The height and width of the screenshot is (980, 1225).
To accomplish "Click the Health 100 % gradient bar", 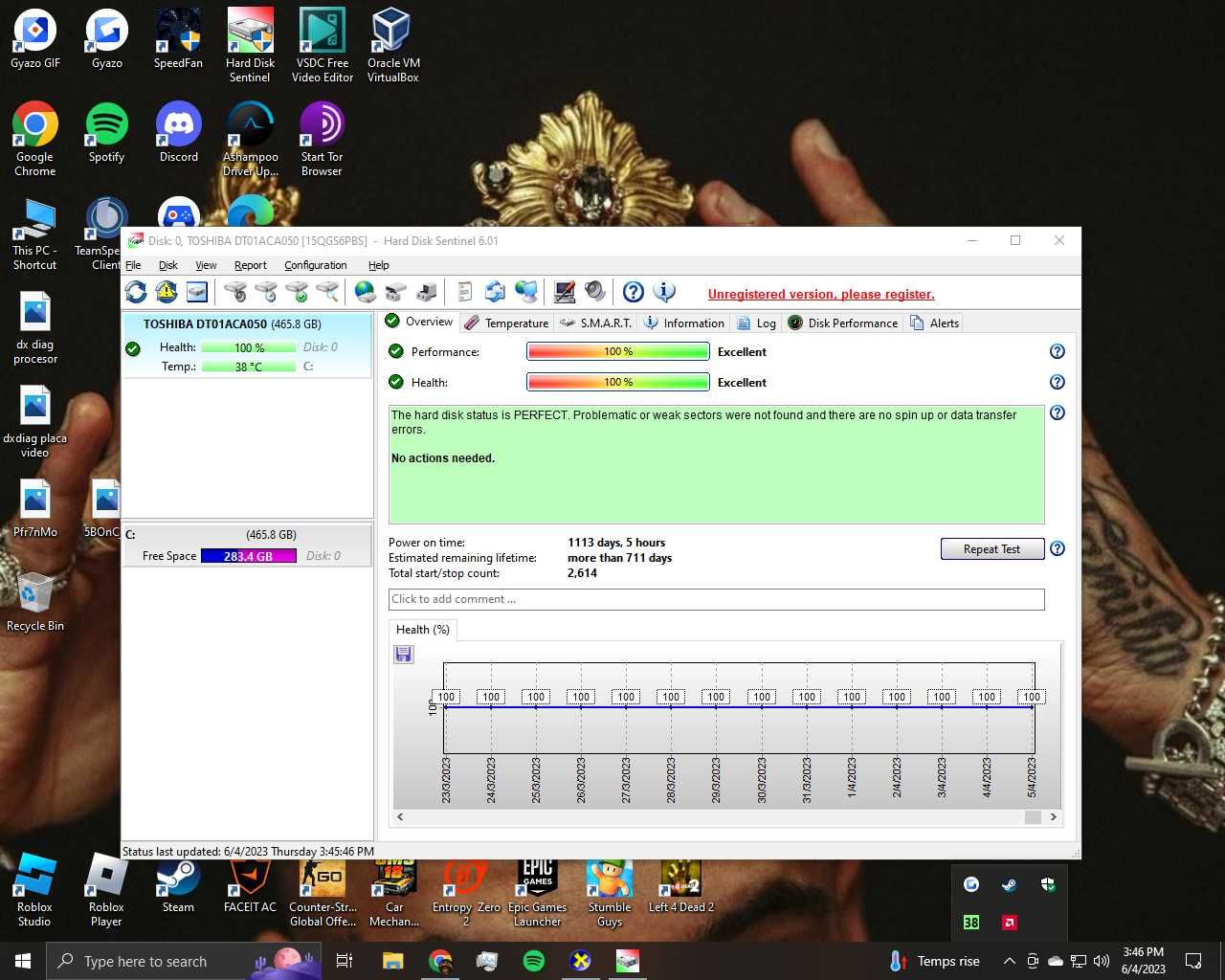I will click(x=618, y=382).
